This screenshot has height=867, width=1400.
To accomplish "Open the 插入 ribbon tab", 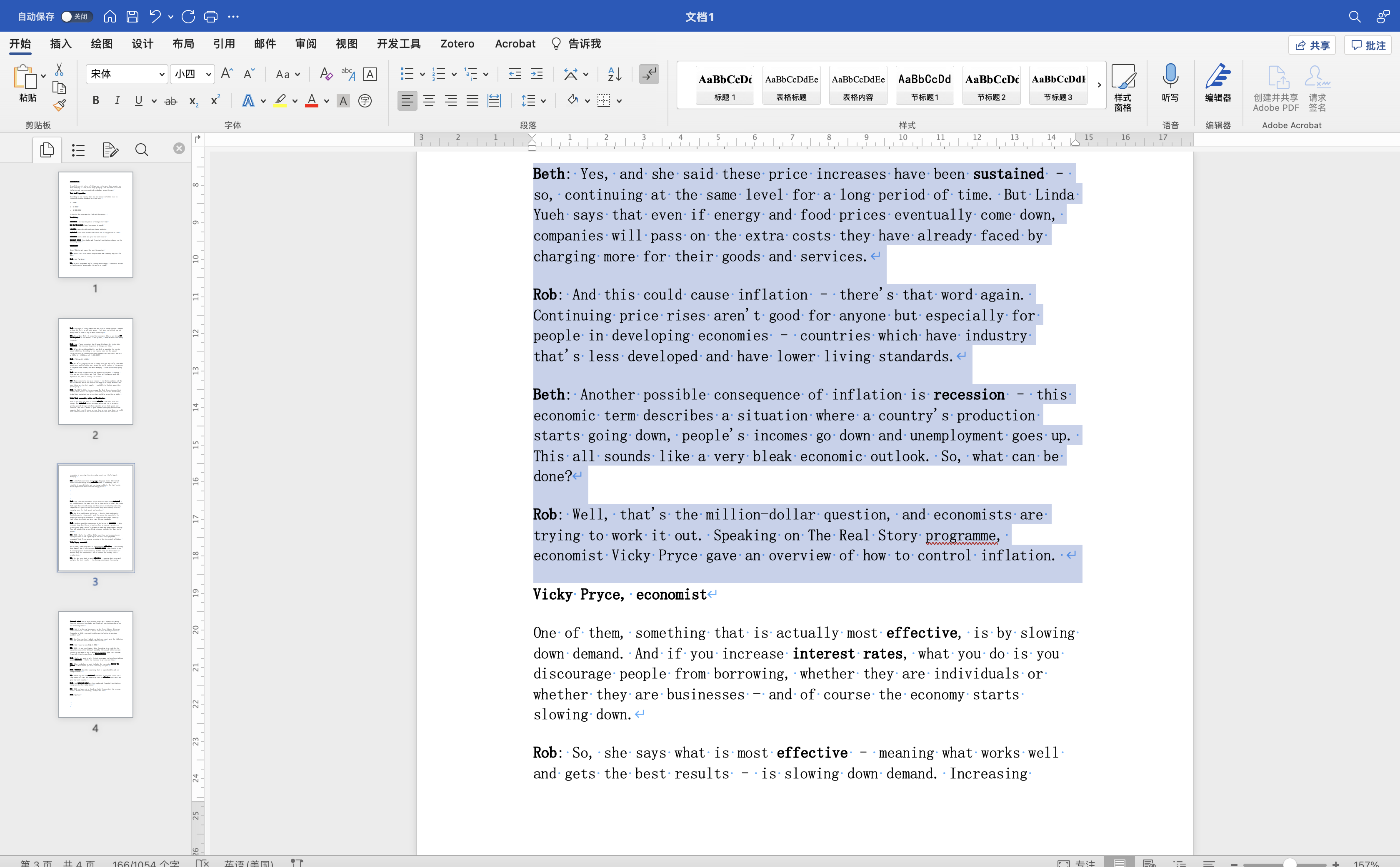I will coord(60,44).
